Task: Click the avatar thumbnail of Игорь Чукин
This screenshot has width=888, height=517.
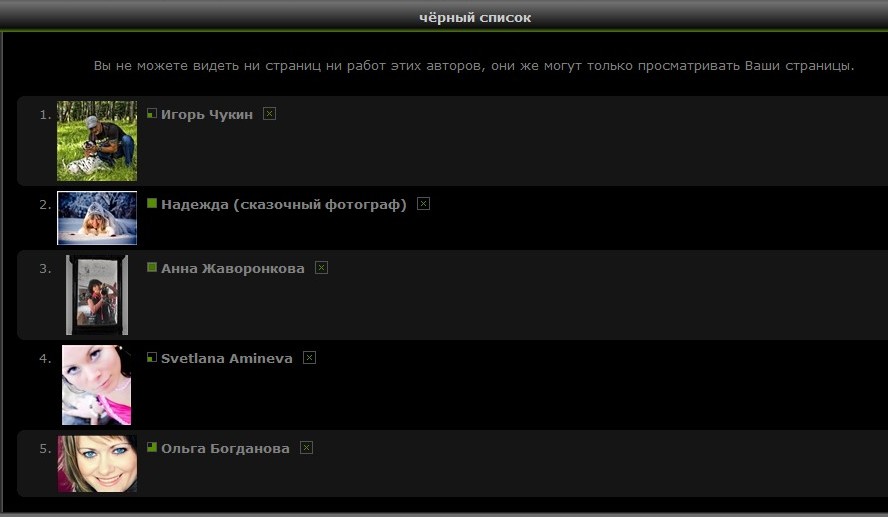Action: (x=97, y=141)
